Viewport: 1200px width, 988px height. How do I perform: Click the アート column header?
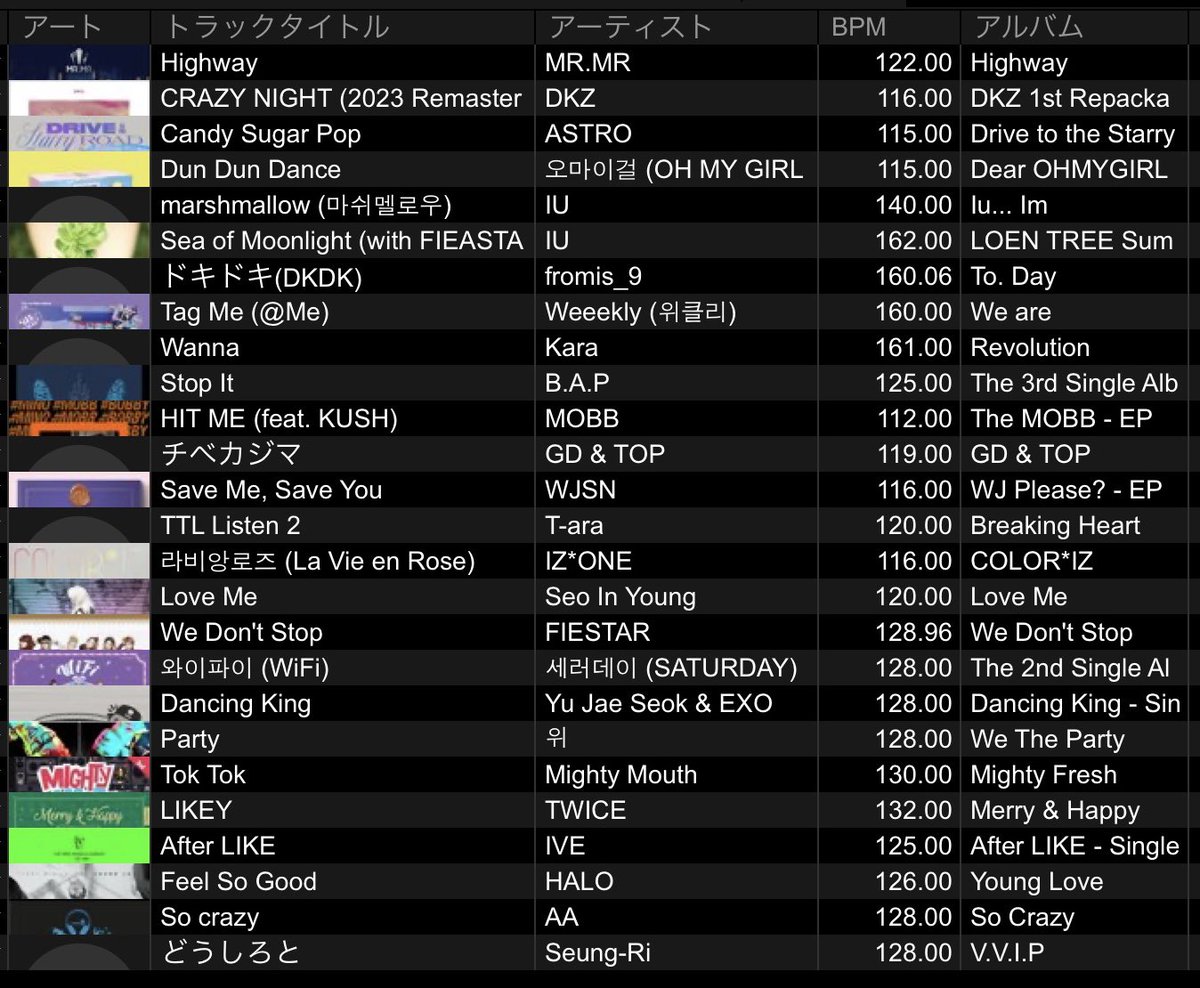coord(79,27)
